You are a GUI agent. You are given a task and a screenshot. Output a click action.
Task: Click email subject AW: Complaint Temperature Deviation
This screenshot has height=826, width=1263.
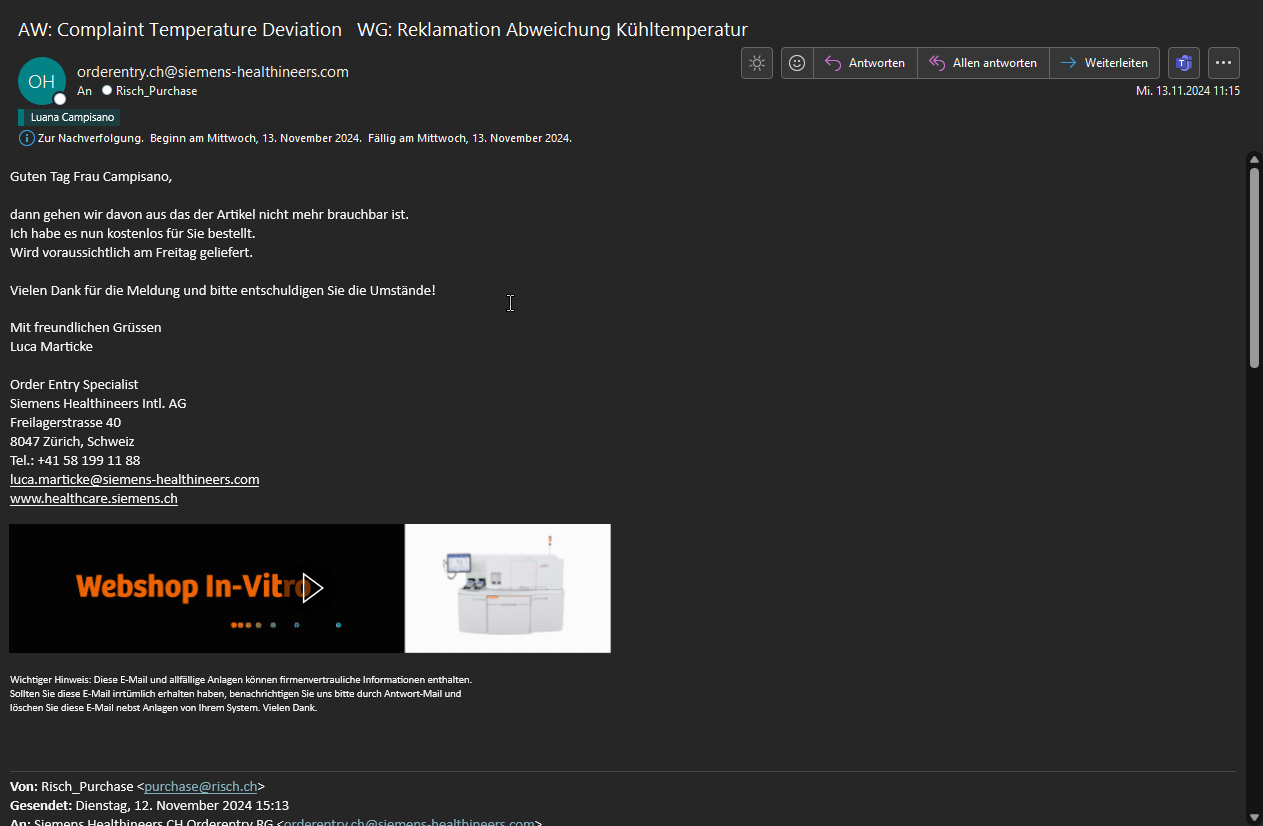(180, 29)
